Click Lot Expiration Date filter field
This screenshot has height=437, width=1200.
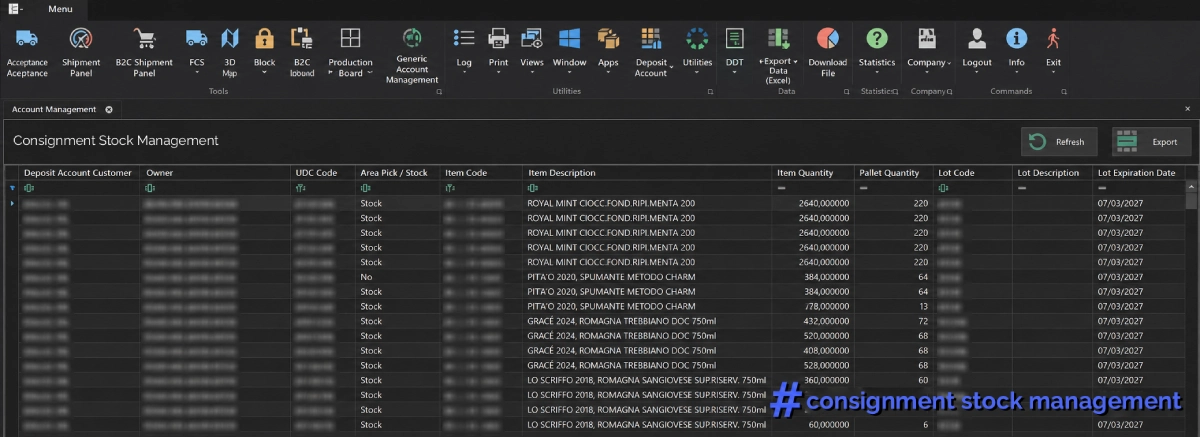pos(1139,188)
